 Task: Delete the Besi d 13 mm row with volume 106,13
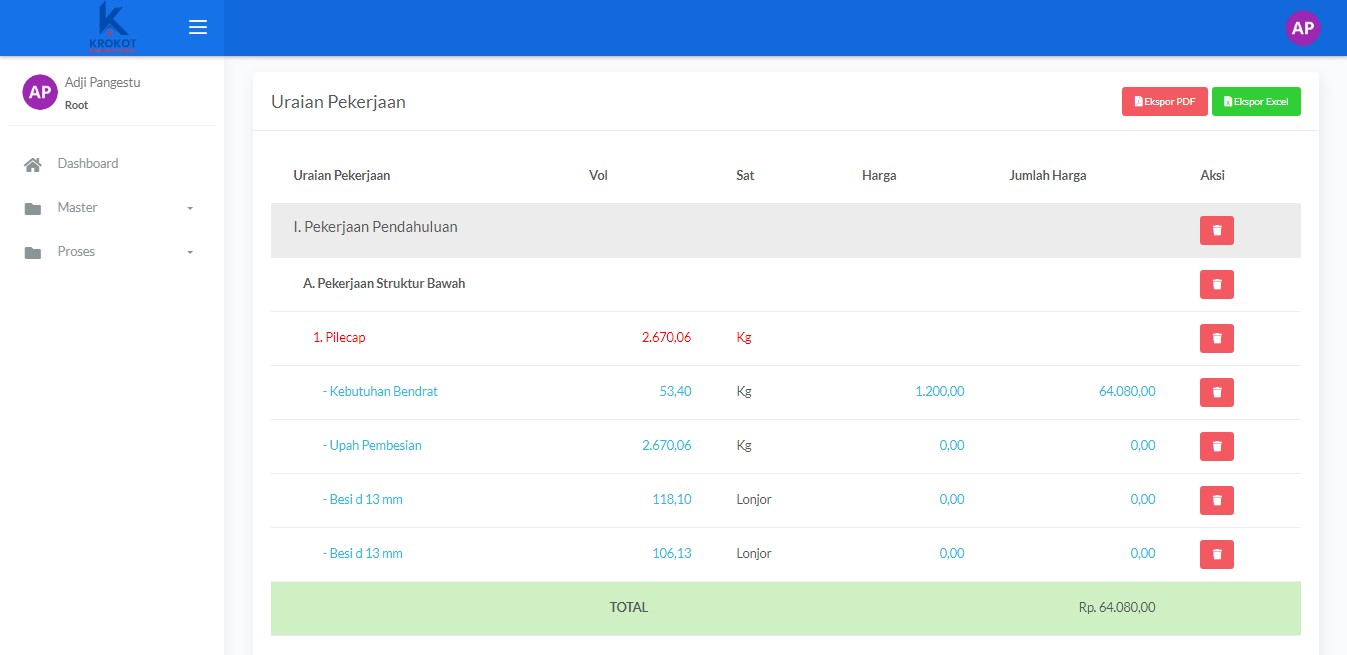[1216, 554]
